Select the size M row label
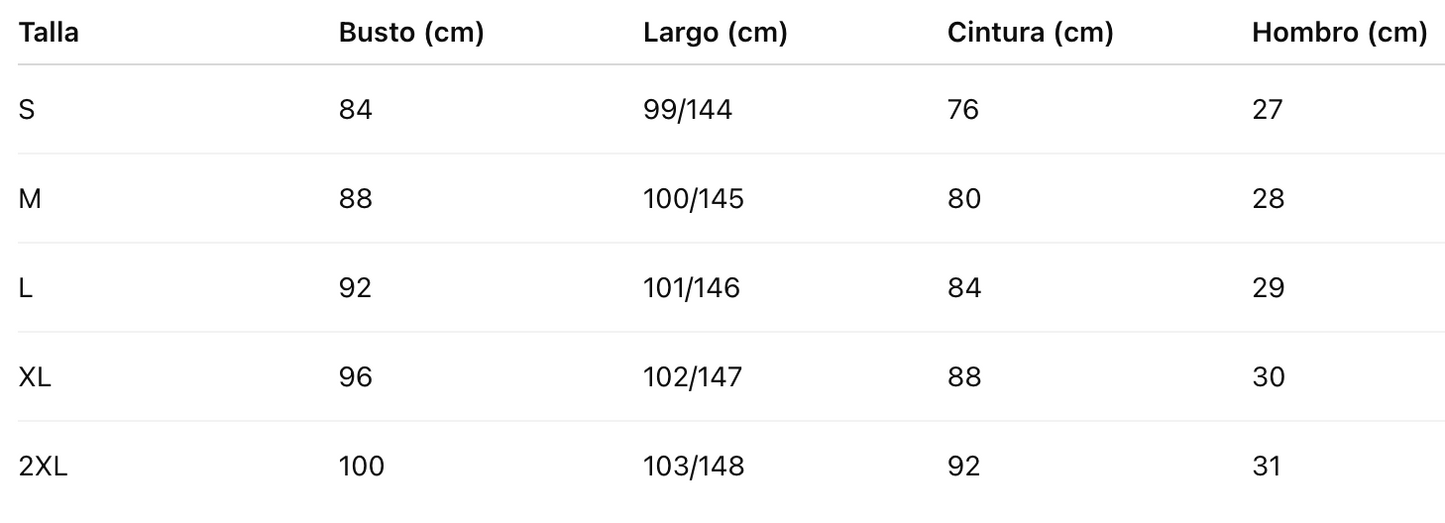Screen dimensions: 1445x523 (x=30, y=198)
